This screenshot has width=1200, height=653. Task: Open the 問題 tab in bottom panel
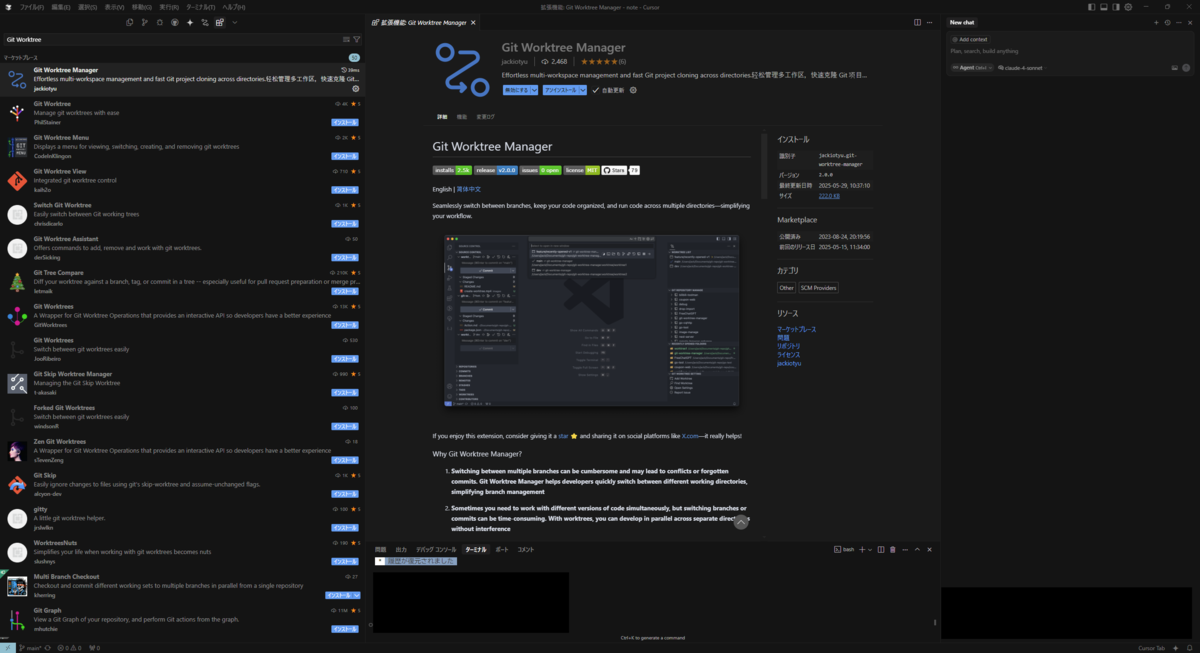point(380,549)
